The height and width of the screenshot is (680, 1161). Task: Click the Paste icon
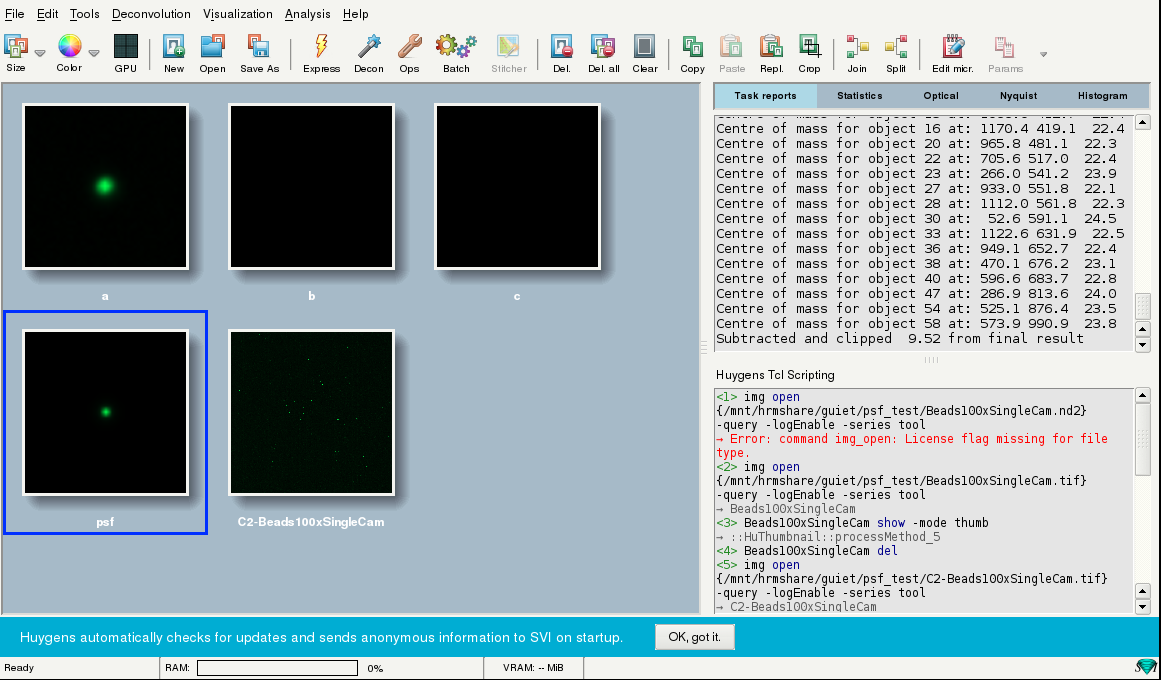pyautogui.click(x=732, y=47)
